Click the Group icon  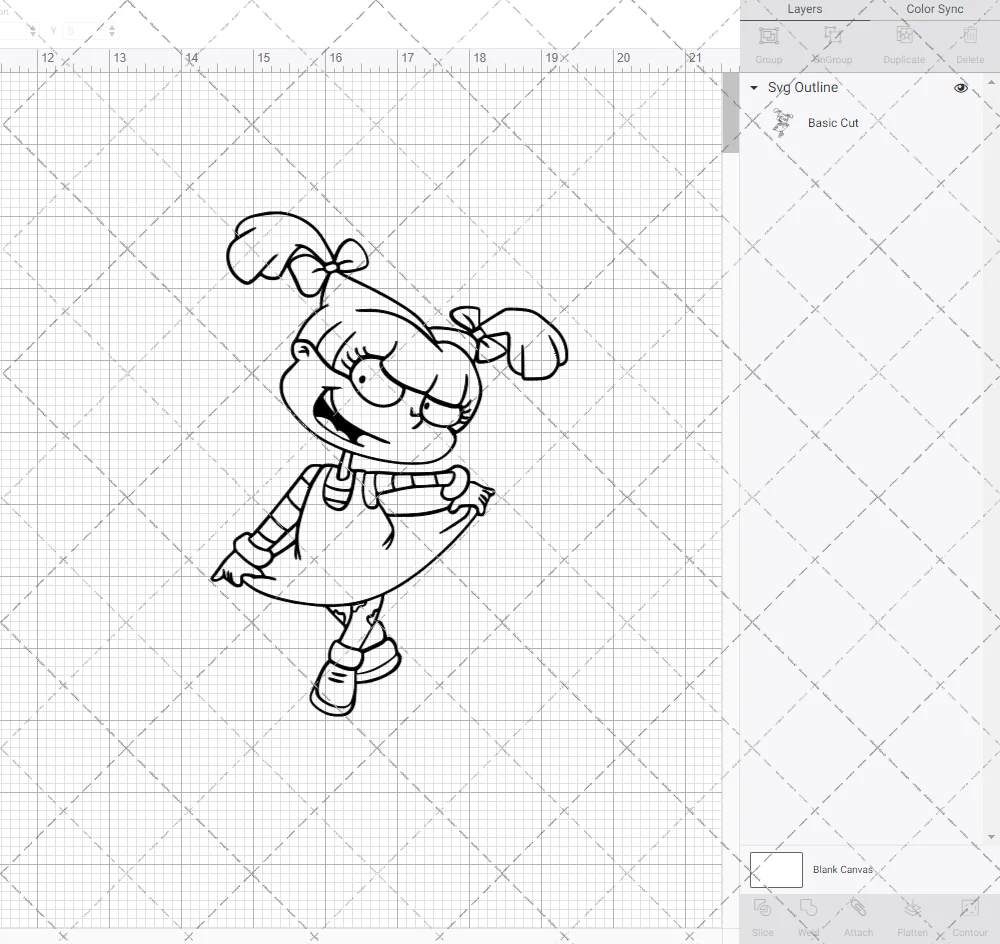coord(768,43)
